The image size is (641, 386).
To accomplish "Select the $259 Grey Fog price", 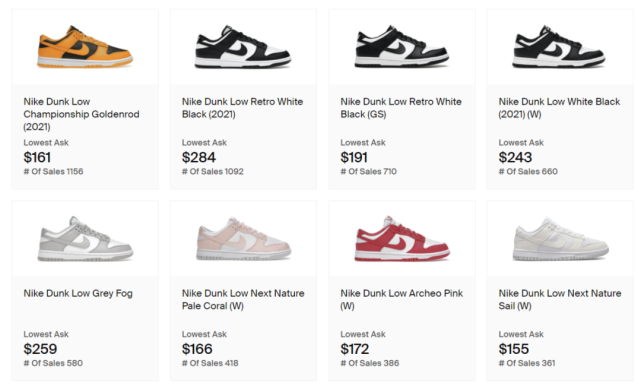I will (x=40, y=349).
